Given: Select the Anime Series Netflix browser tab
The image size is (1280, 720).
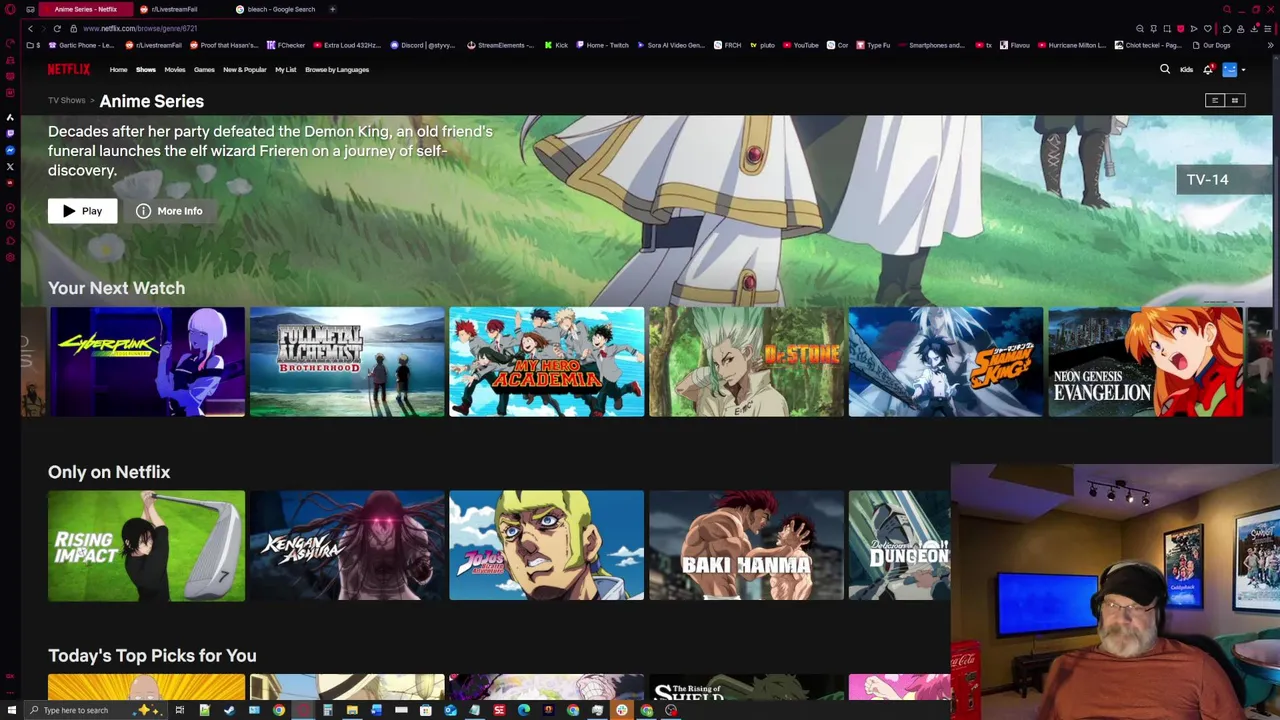Looking at the screenshot, I should 86,9.
